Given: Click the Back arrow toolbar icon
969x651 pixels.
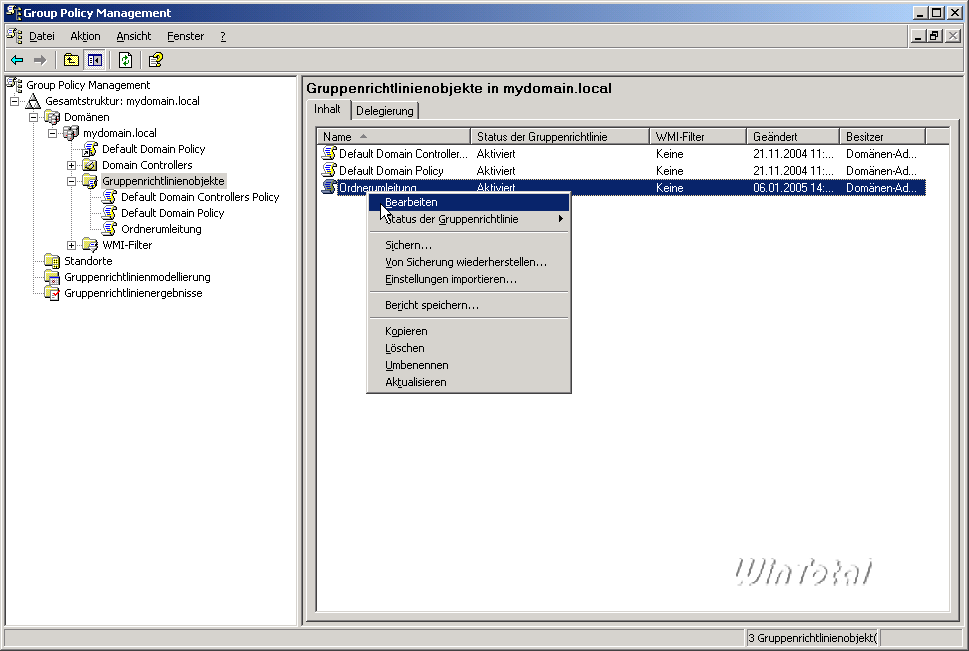Looking at the screenshot, I should click(x=17, y=60).
